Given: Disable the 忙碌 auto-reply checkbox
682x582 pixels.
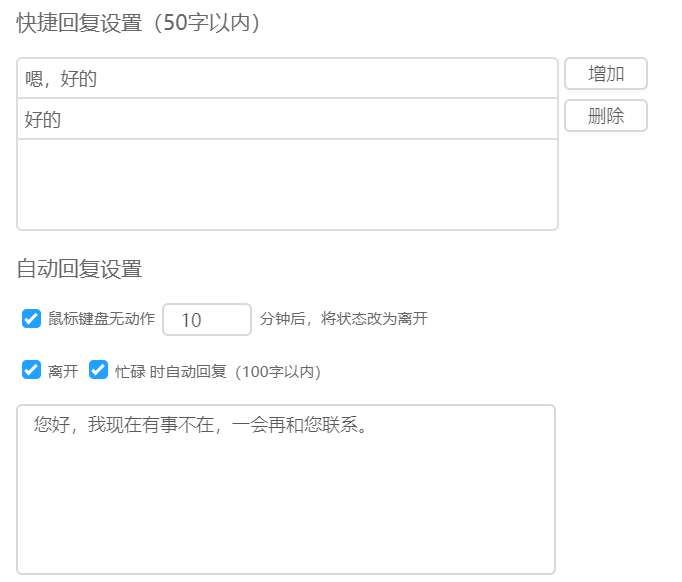Looking at the screenshot, I should tap(98, 370).
